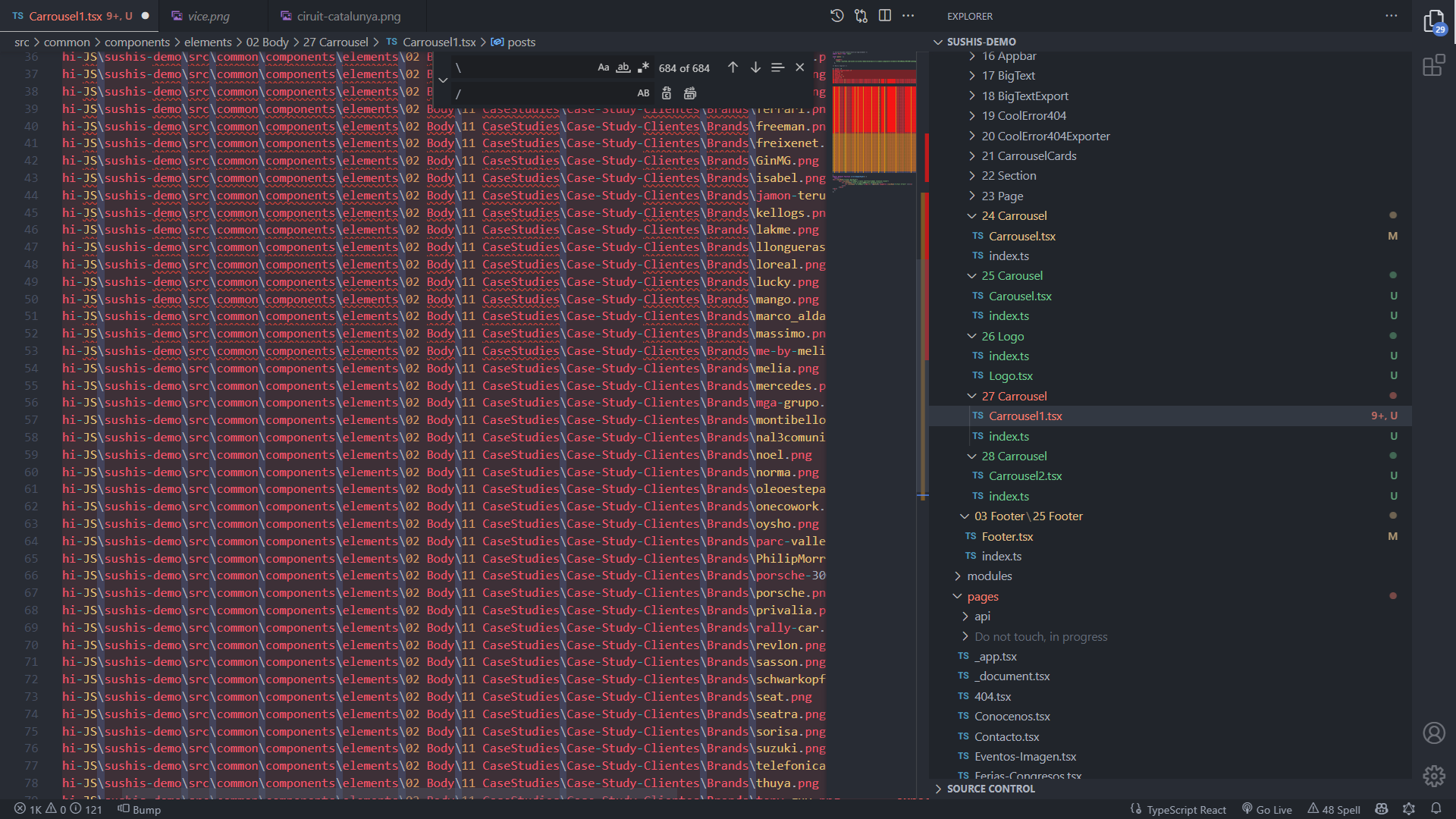Open the timeline history icon in editor toolbar
This screenshot has height=819, width=1456.
coord(836,16)
